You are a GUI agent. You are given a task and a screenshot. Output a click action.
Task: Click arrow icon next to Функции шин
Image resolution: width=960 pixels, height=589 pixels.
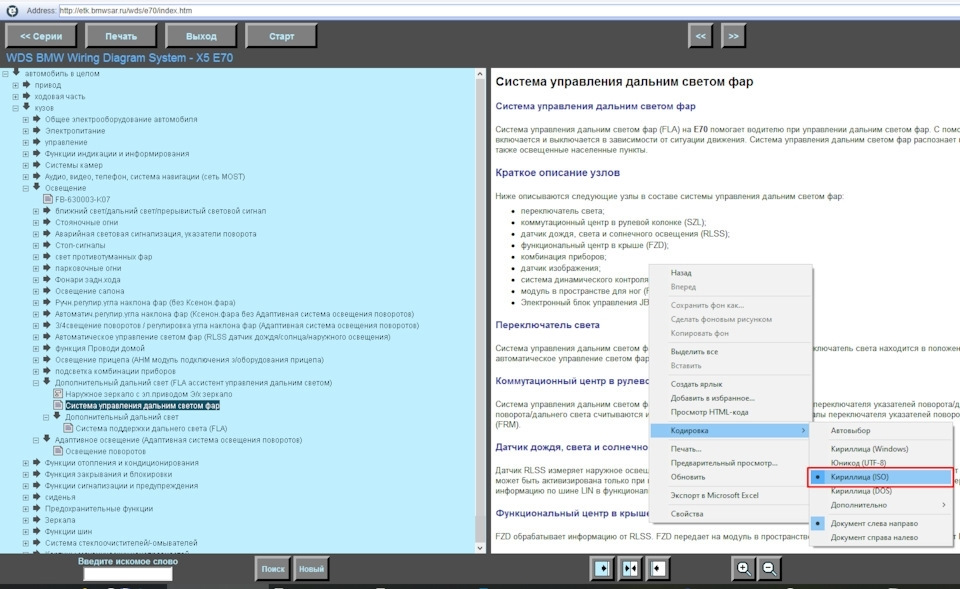click(37, 531)
